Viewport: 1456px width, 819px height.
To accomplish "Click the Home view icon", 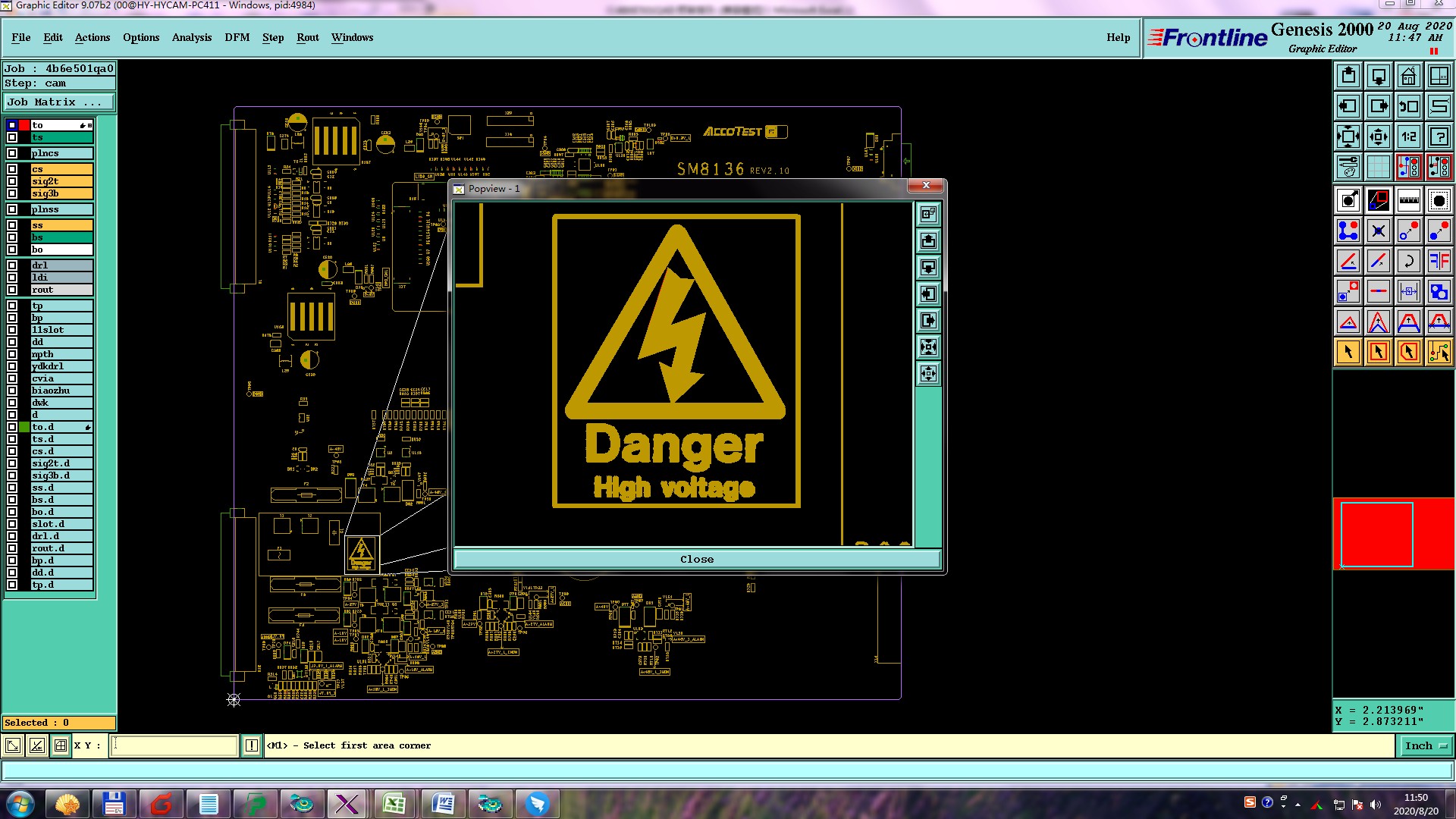I will 1408,76.
